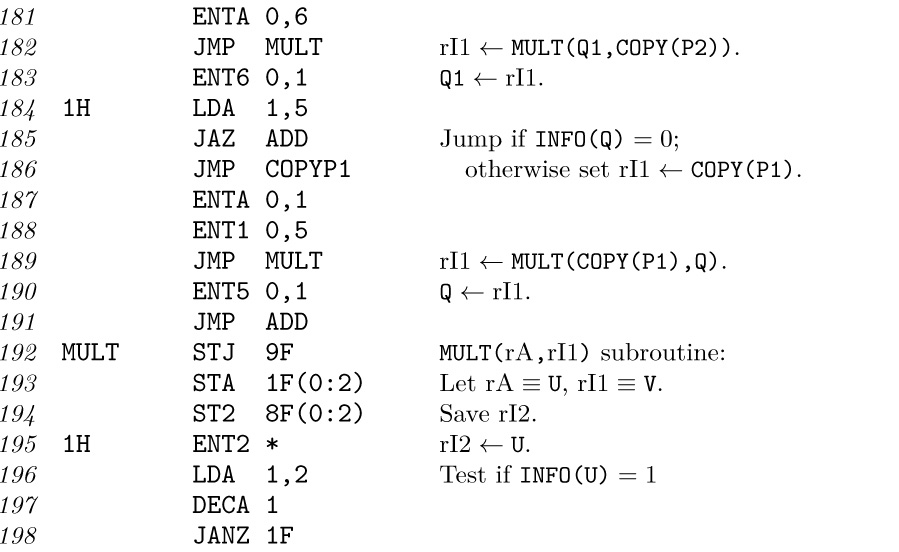The image size is (899, 552).
Task: Click the asterisk operand after ENT2
Action: [272, 444]
